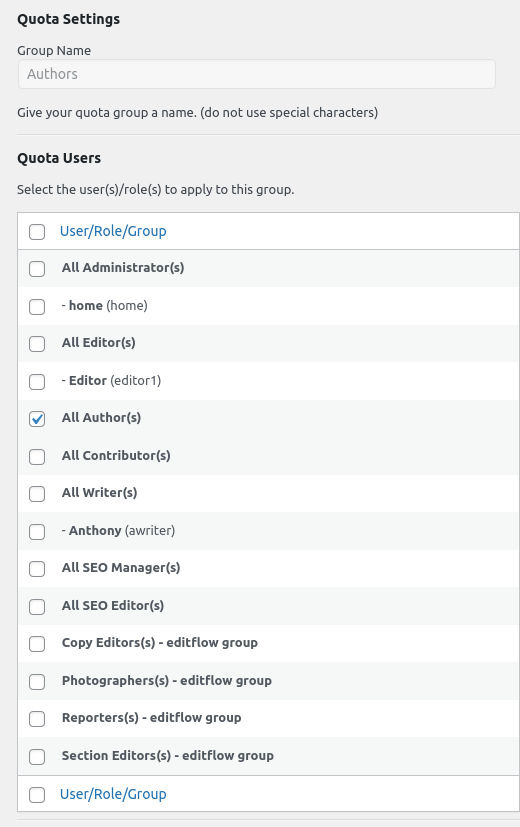
Task: Toggle the select-all checkbox in table footer
Action: [x=37, y=794]
